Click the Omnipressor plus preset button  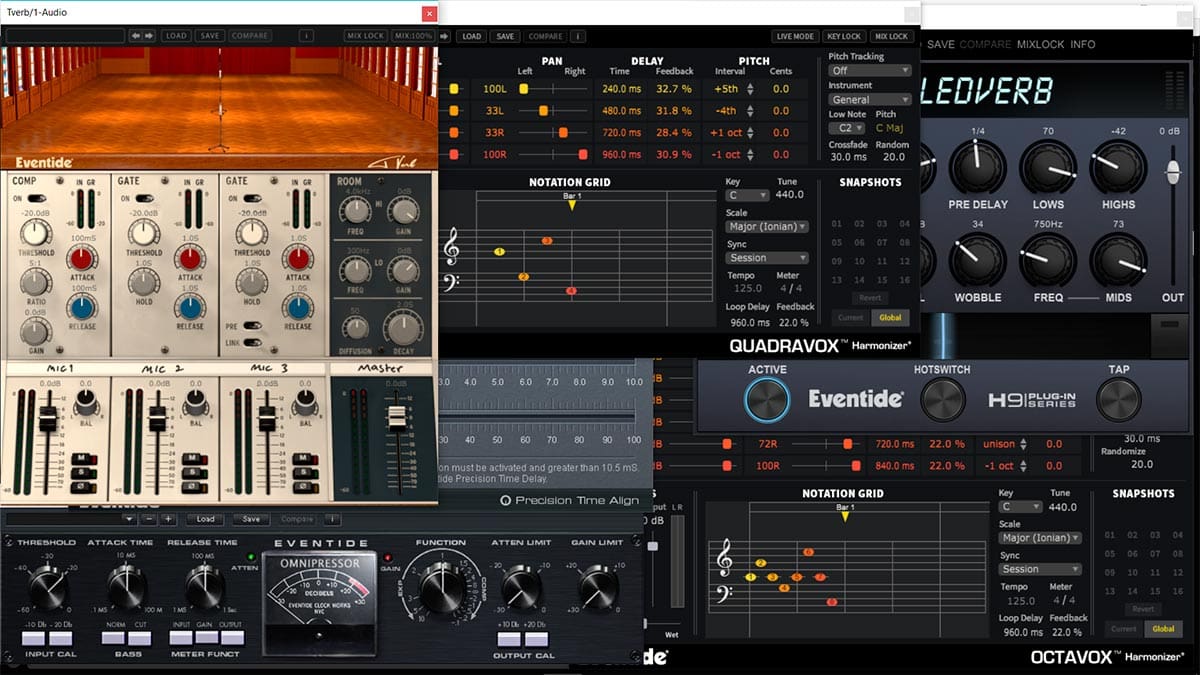click(168, 519)
